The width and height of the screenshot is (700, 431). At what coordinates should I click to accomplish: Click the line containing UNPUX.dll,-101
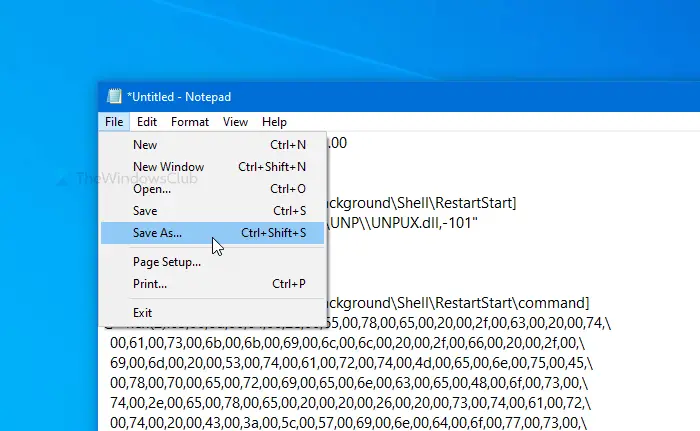click(403, 222)
